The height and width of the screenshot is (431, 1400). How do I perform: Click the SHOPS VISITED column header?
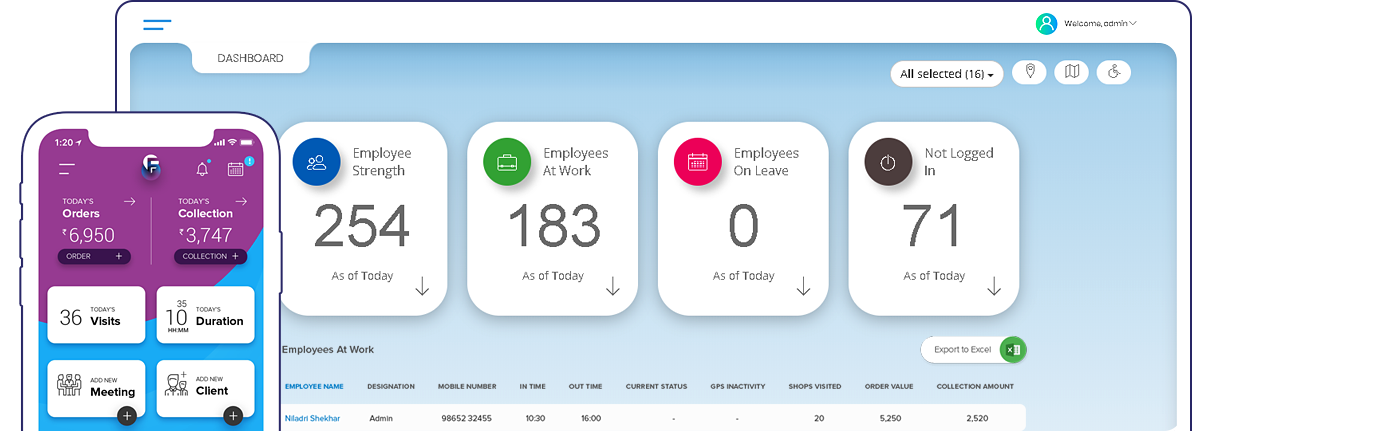[815, 386]
